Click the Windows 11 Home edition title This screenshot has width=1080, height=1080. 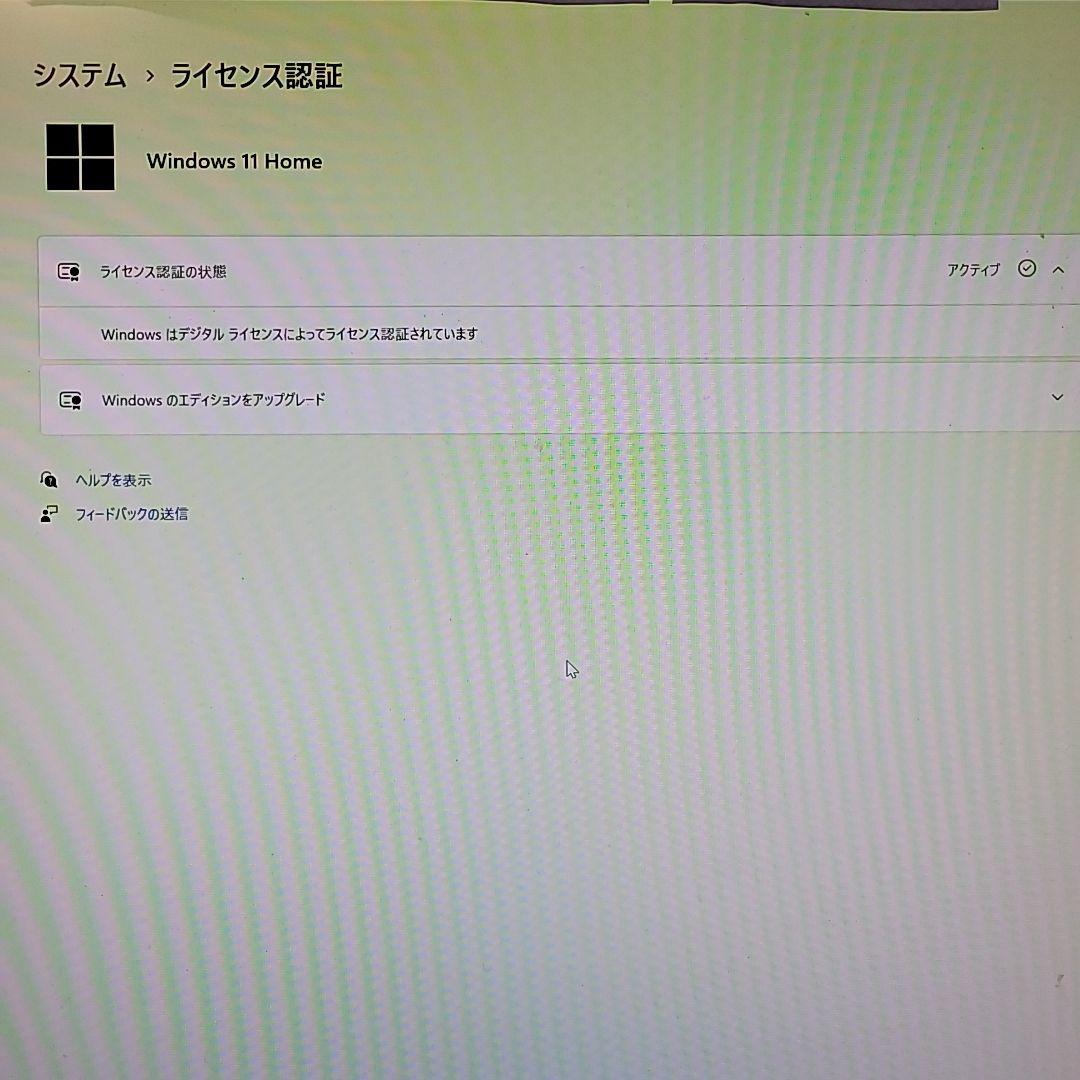pos(234,161)
